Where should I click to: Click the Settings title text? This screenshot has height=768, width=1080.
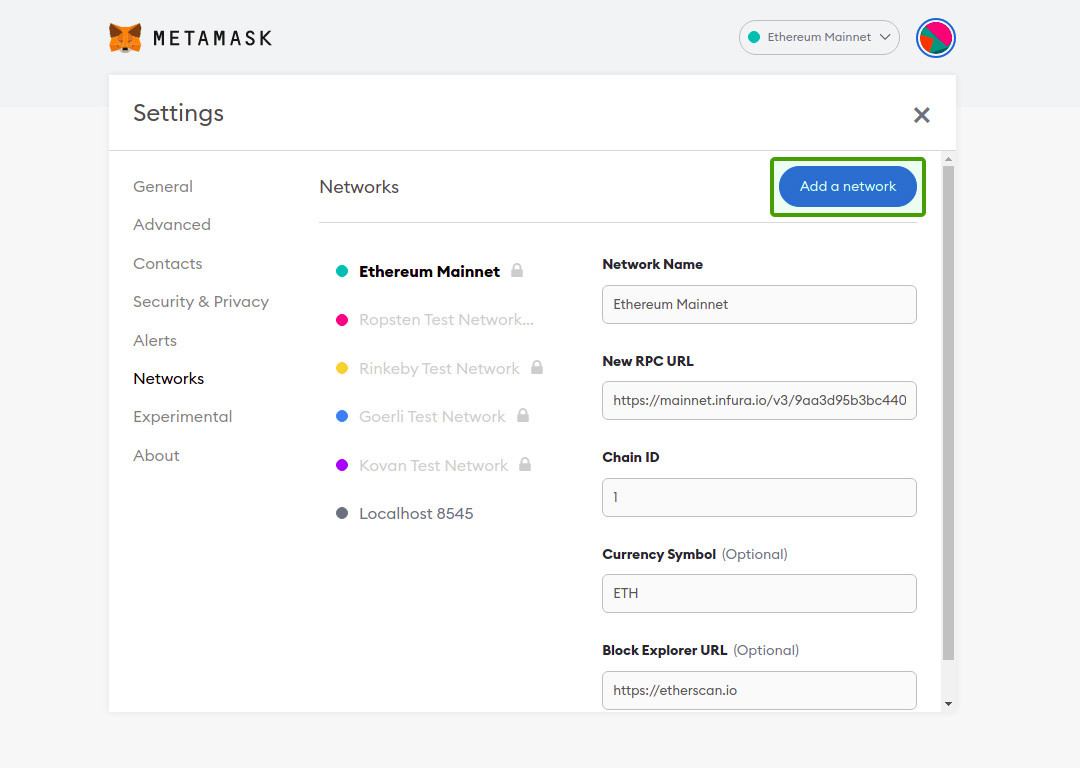[178, 113]
